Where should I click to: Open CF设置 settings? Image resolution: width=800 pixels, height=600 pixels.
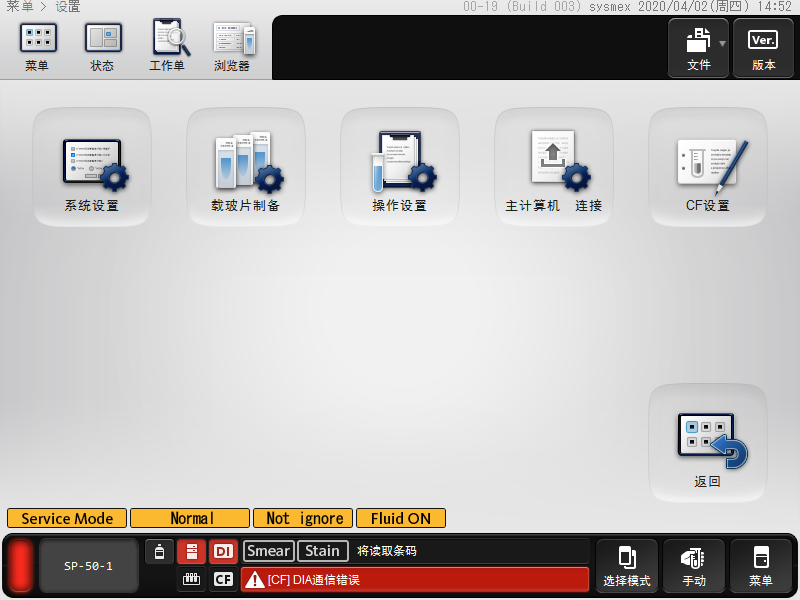coord(708,168)
